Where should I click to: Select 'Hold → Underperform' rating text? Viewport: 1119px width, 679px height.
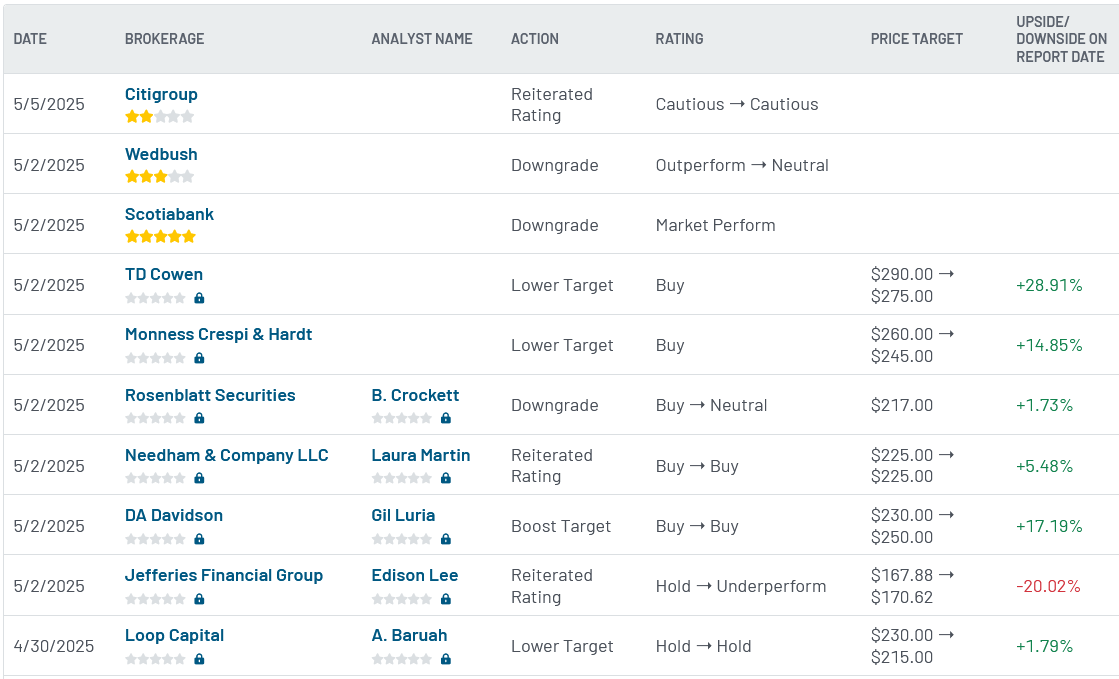click(741, 586)
